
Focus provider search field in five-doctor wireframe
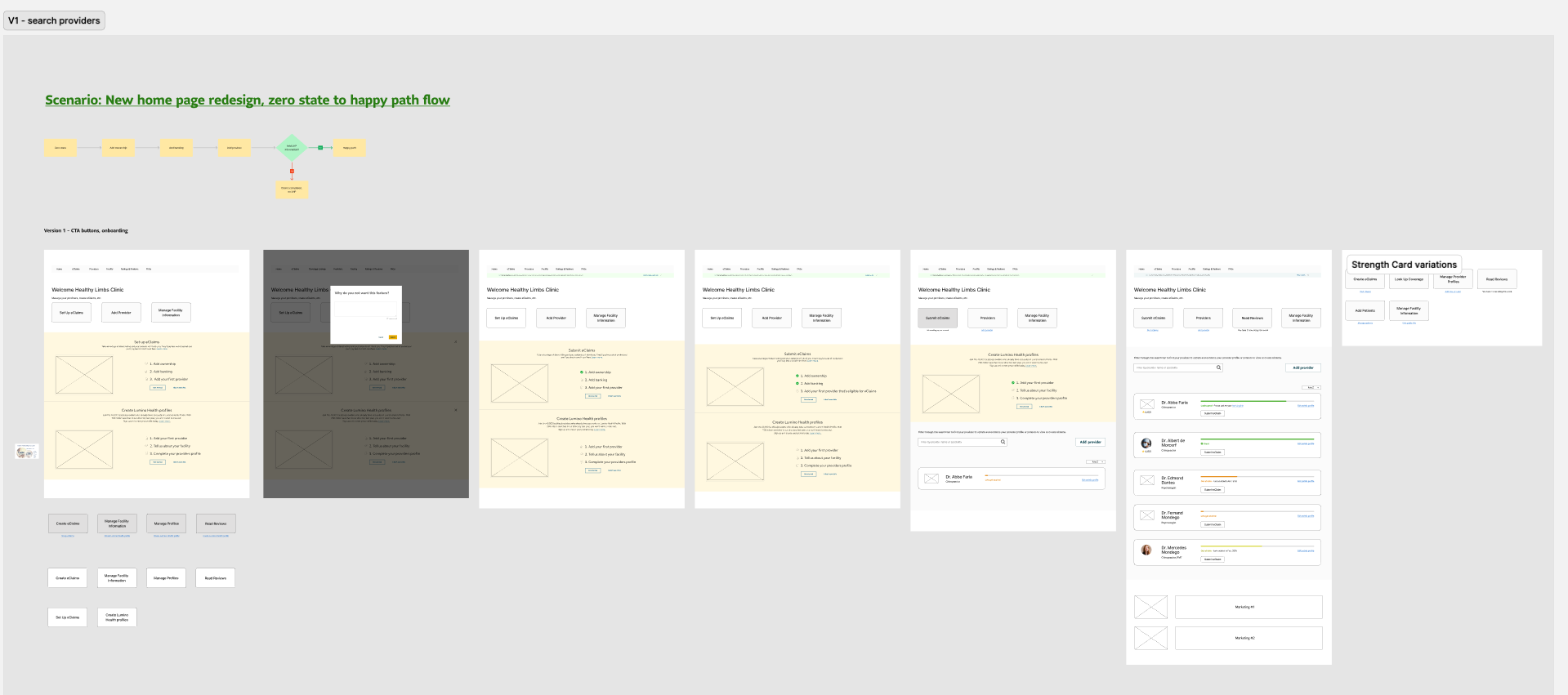(1178, 368)
